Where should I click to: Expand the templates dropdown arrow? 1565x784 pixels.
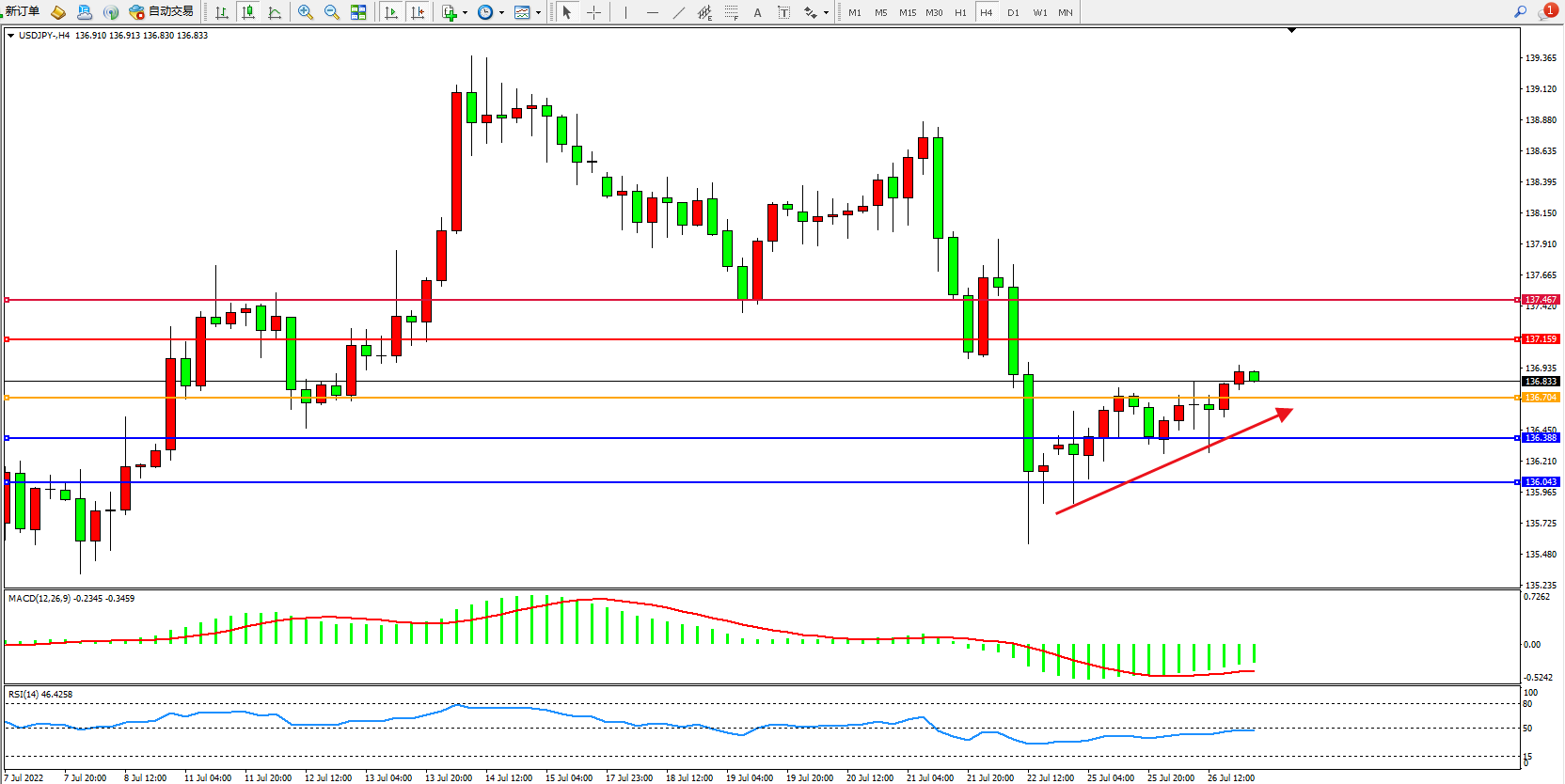point(538,12)
